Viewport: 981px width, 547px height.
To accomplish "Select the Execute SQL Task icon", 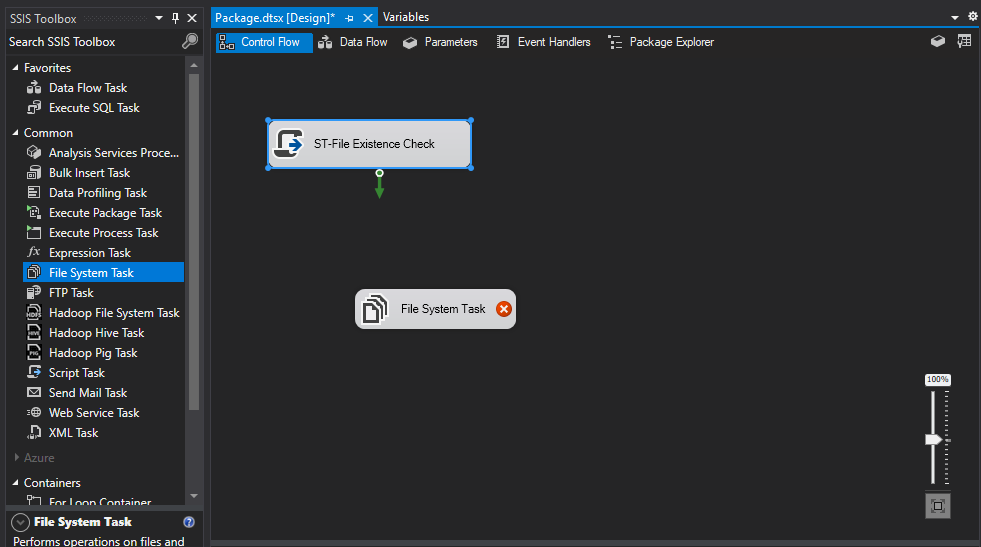I will [34, 108].
